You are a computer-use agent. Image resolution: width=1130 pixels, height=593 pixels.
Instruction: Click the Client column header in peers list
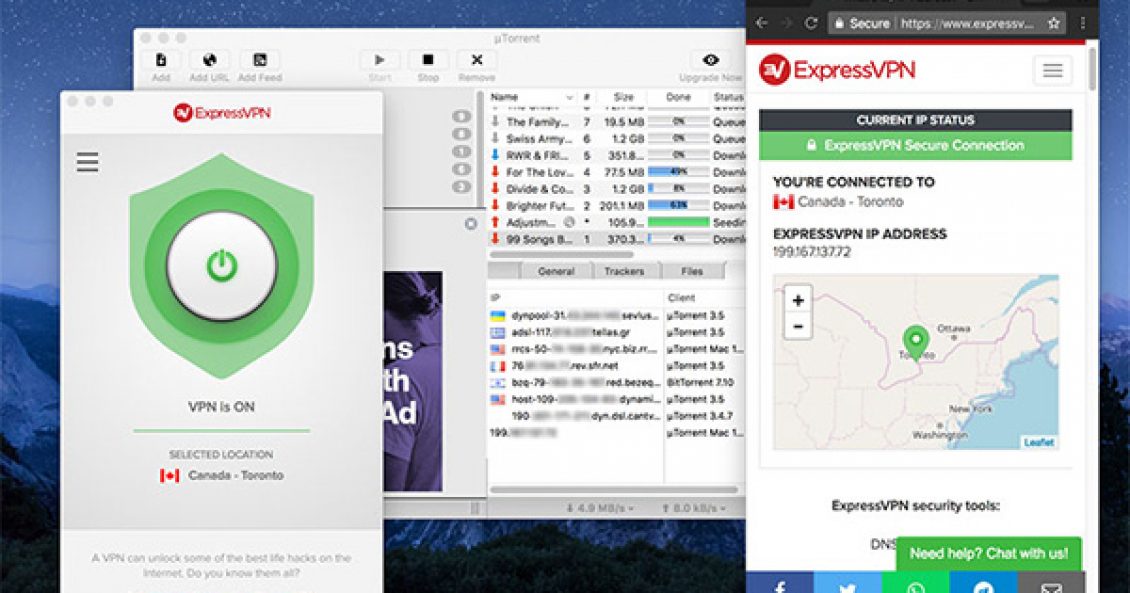(681, 298)
